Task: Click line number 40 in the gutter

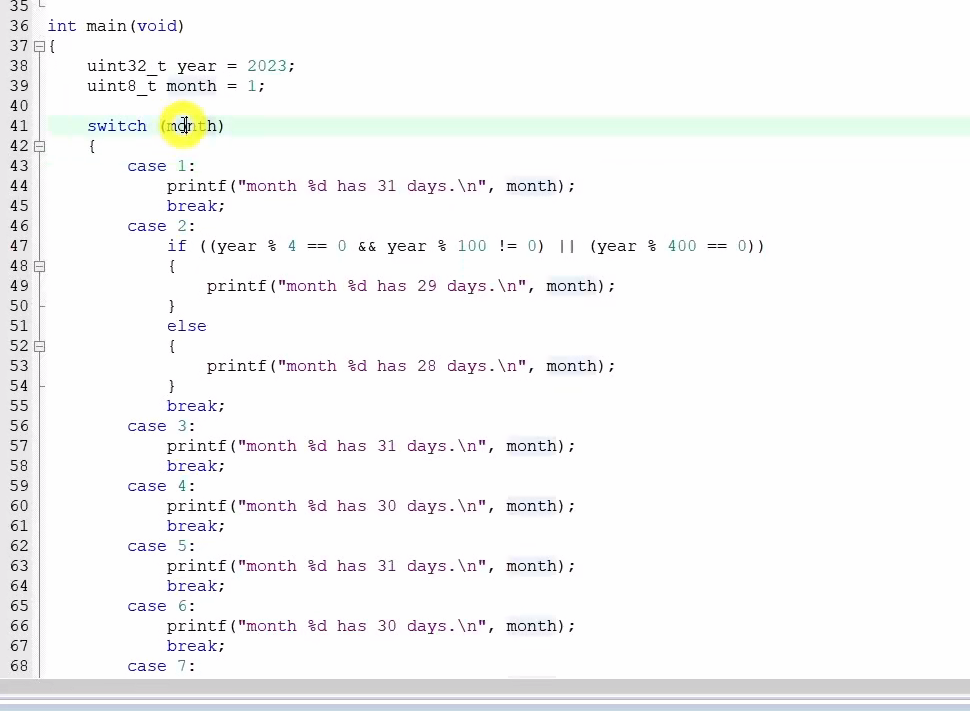Action: click(x=19, y=106)
